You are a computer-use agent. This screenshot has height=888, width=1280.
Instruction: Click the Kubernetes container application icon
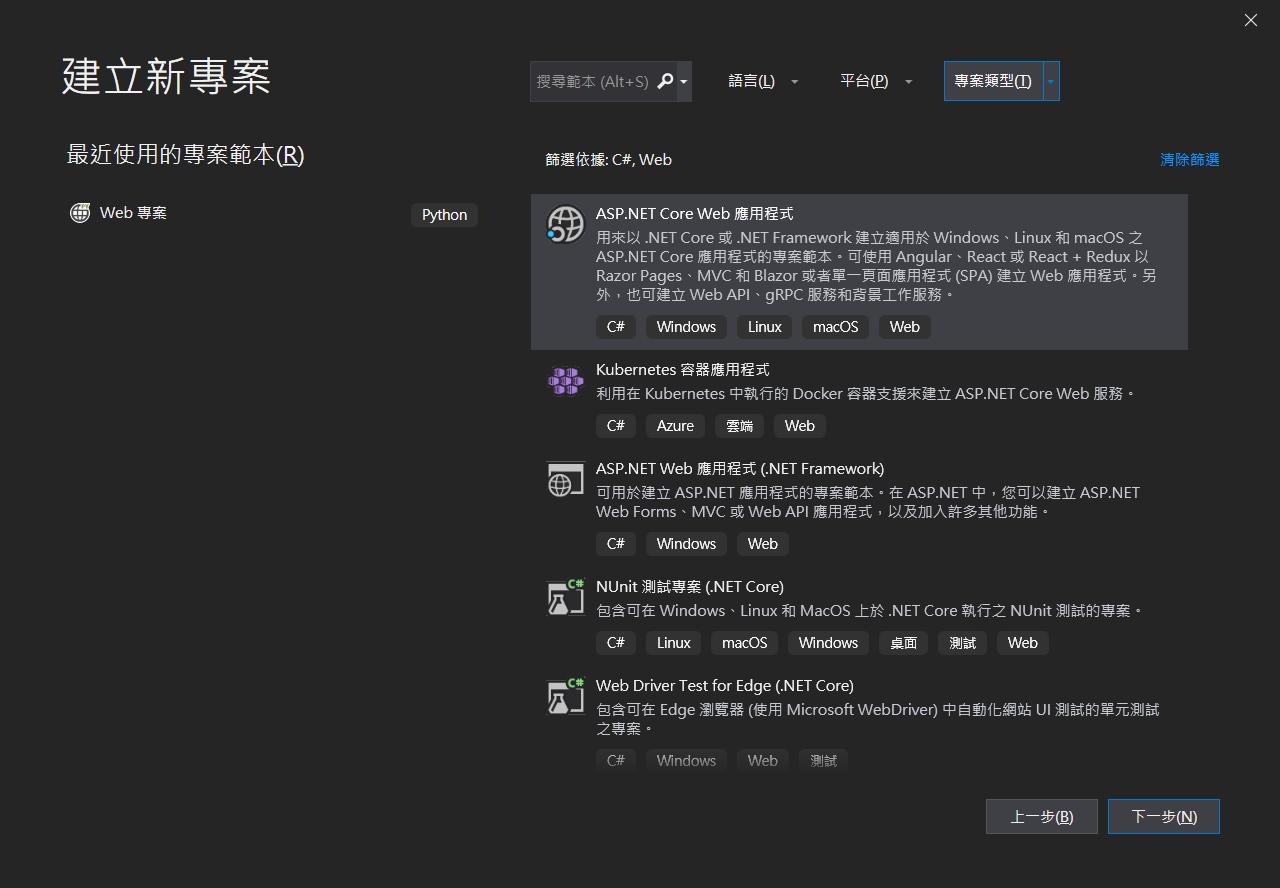tap(565, 380)
